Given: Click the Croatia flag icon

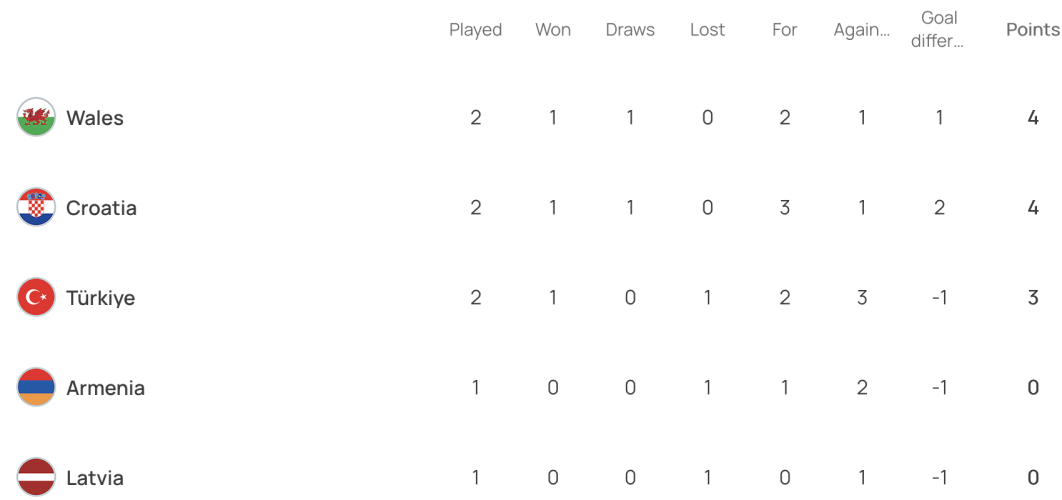Looking at the screenshot, I should (x=36, y=207).
